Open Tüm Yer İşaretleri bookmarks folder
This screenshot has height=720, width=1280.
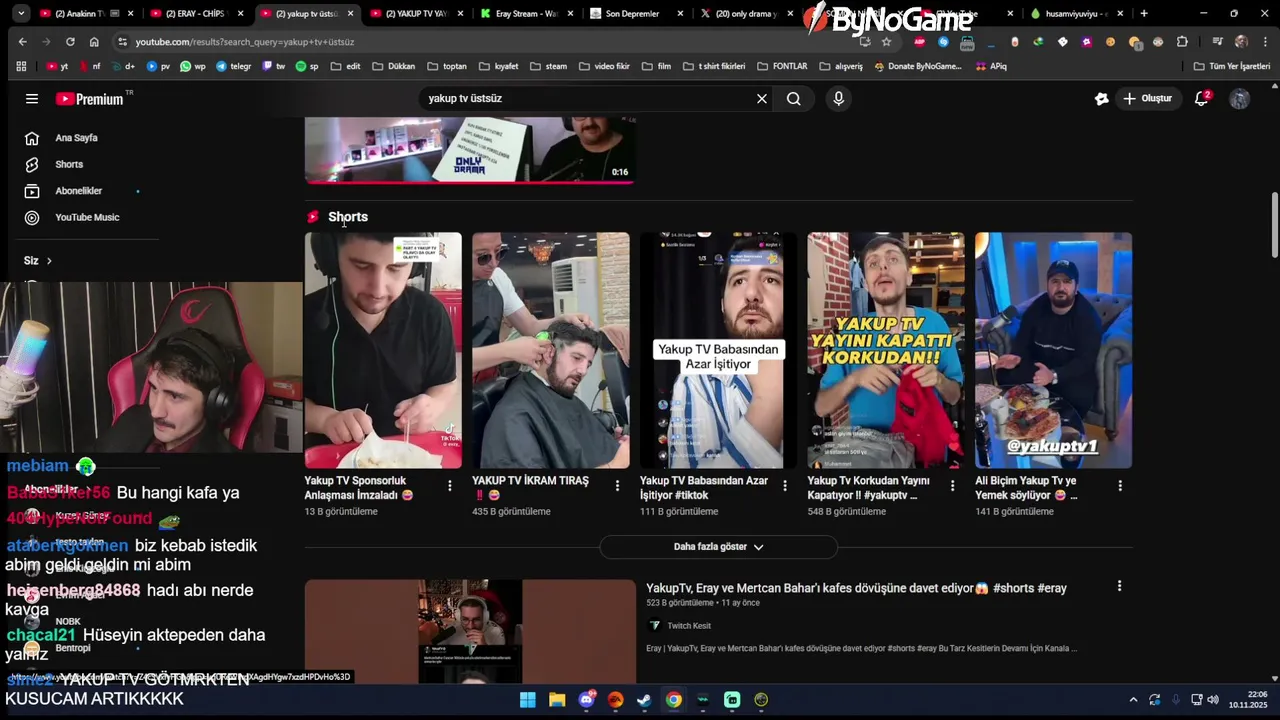coord(1232,66)
